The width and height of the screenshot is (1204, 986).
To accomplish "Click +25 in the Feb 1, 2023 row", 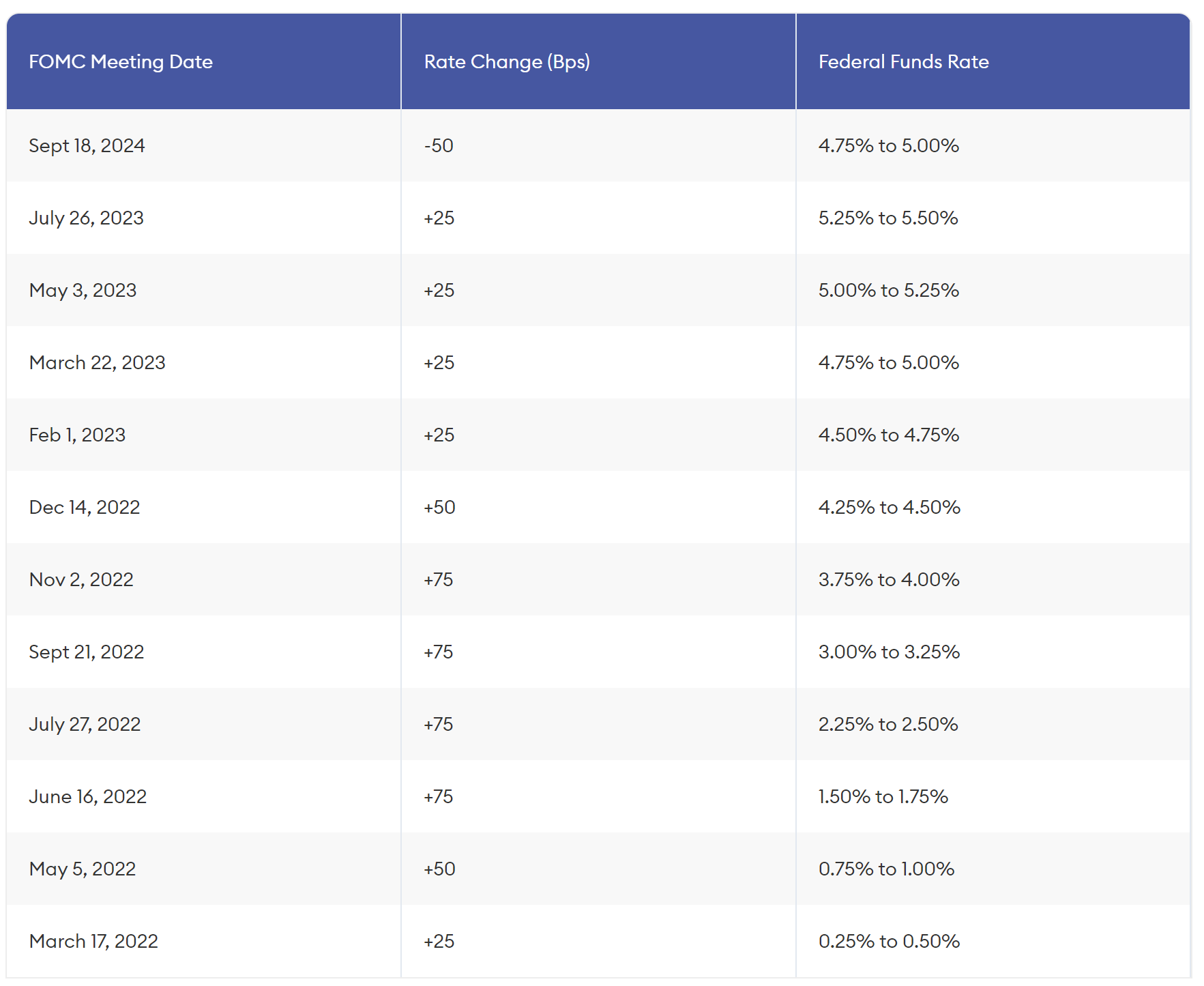I will coord(439,435).
